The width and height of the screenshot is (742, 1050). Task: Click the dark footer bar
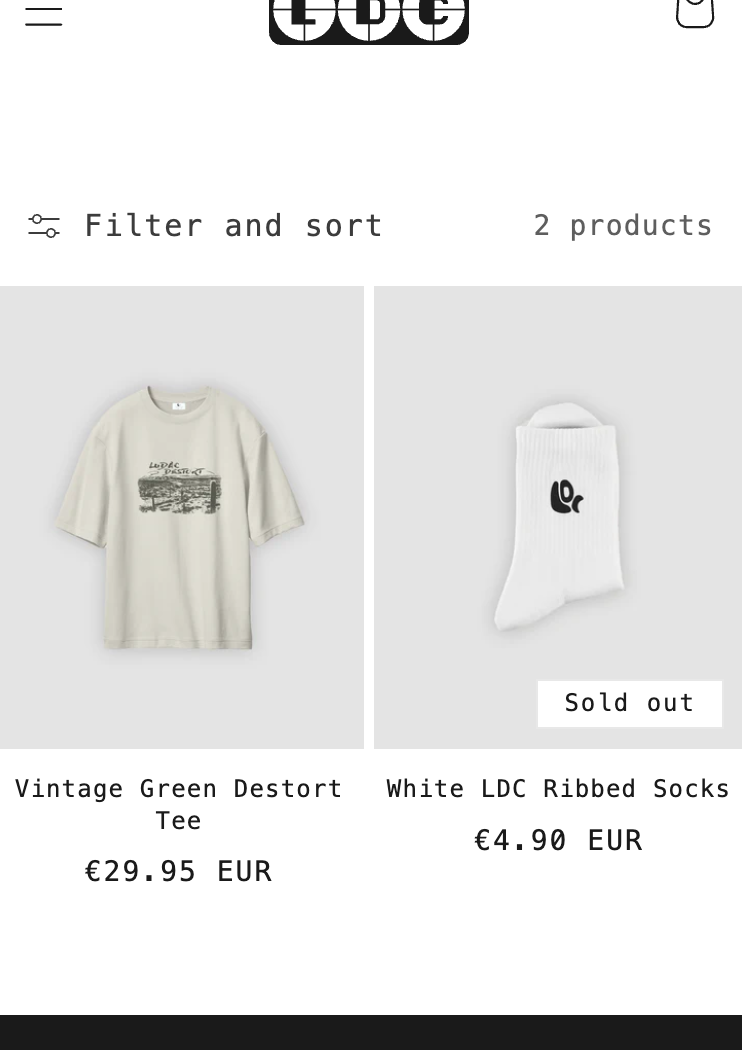point(371,1032)
